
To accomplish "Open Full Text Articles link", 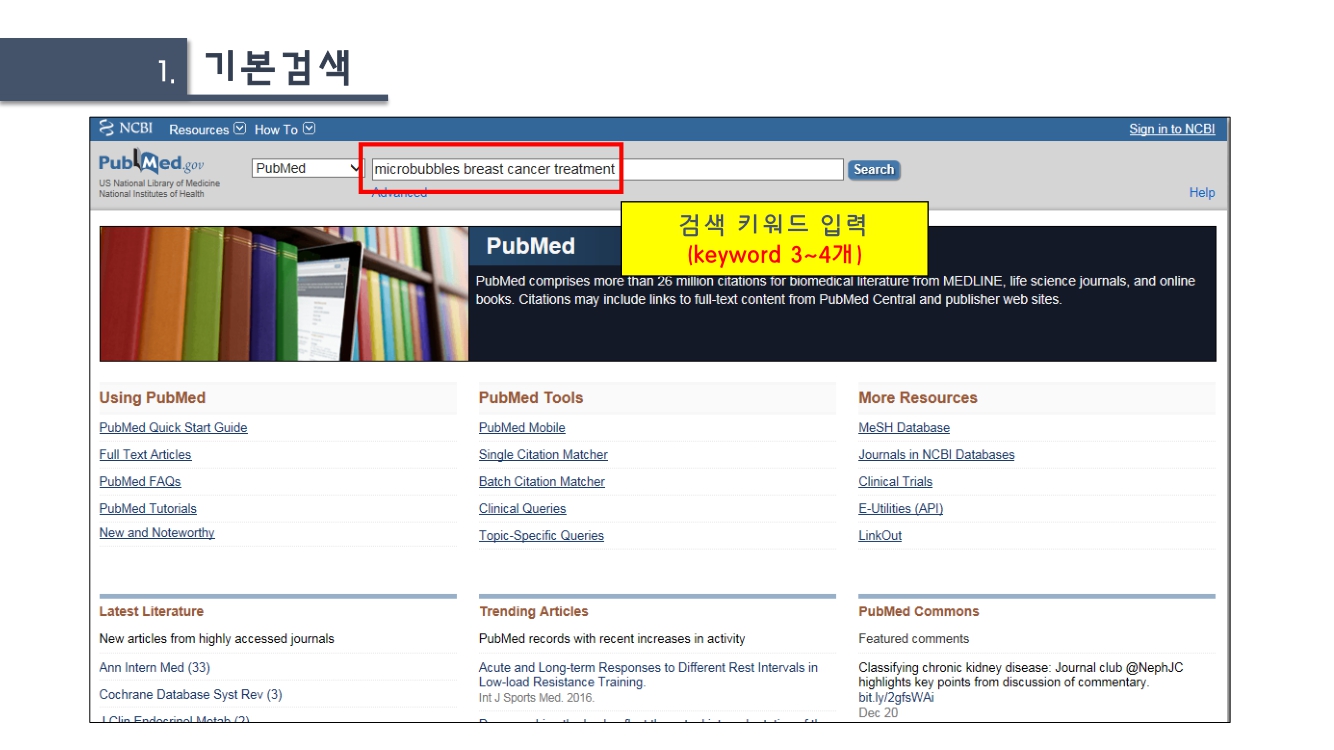I will coord(145,455).
